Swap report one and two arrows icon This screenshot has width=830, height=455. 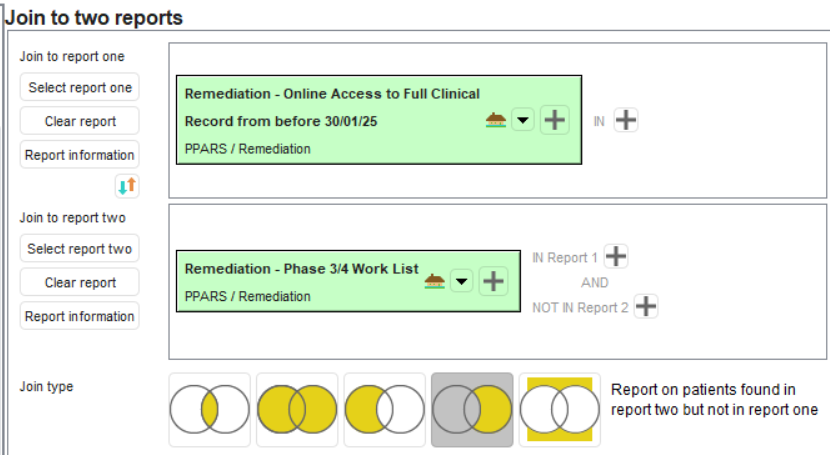127,186
